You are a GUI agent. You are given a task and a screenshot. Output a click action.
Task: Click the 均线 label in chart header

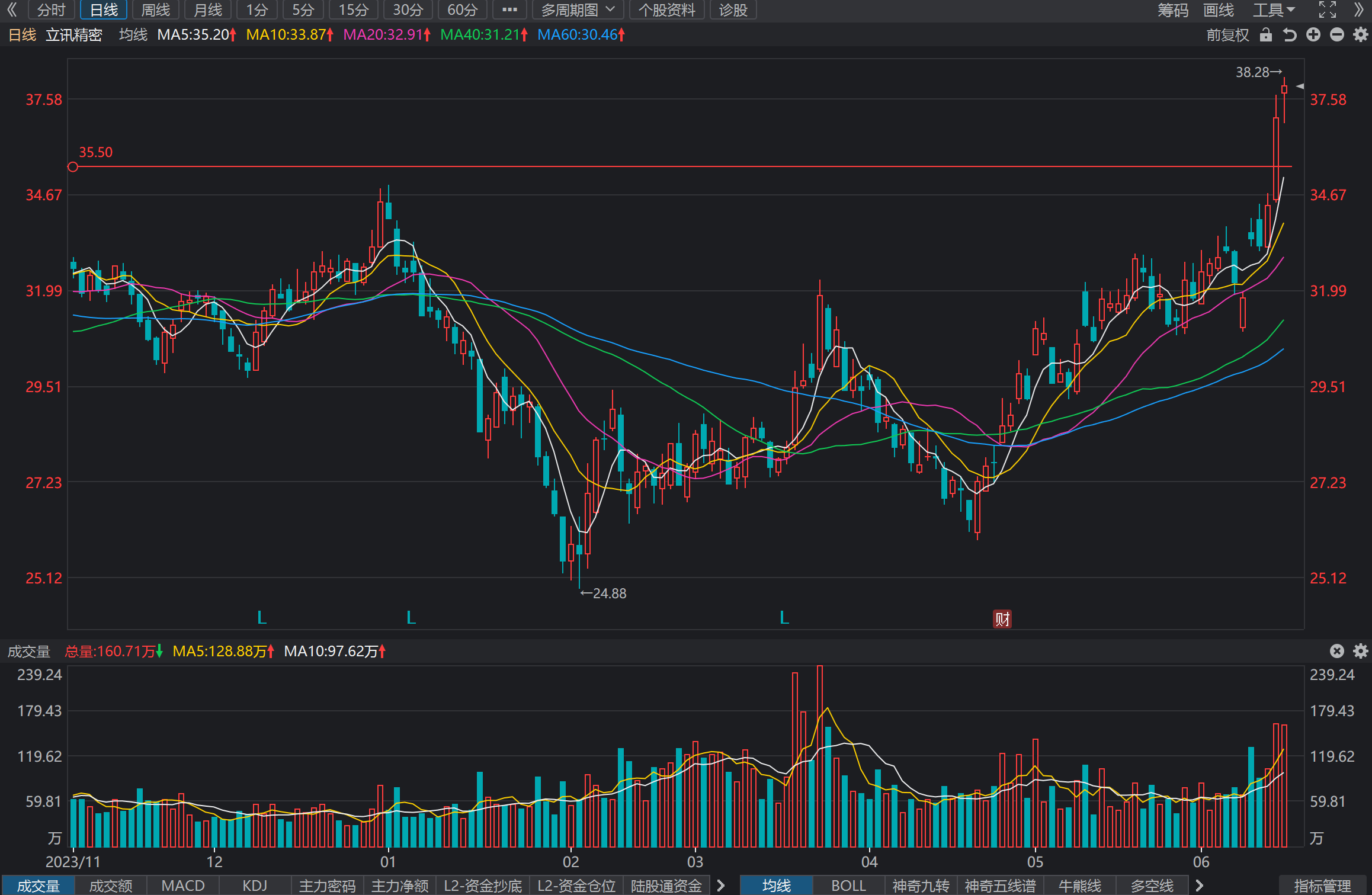133,35
